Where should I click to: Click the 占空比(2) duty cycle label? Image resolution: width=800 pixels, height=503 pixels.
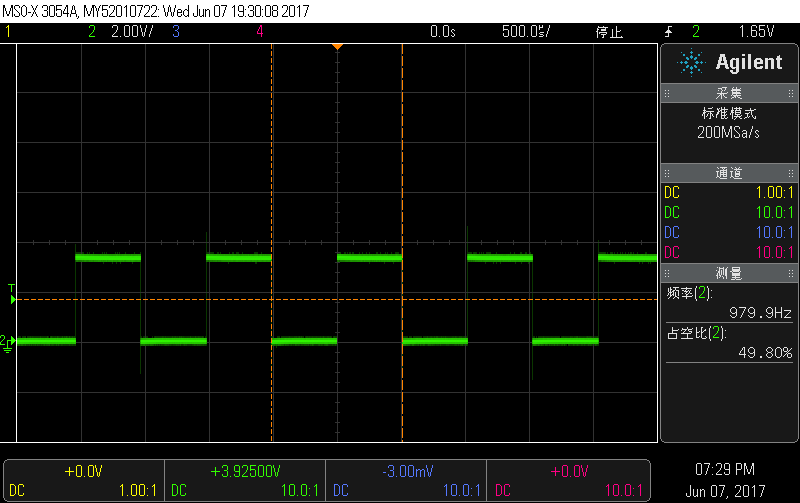pyautogui.click(x=696, y=333)
